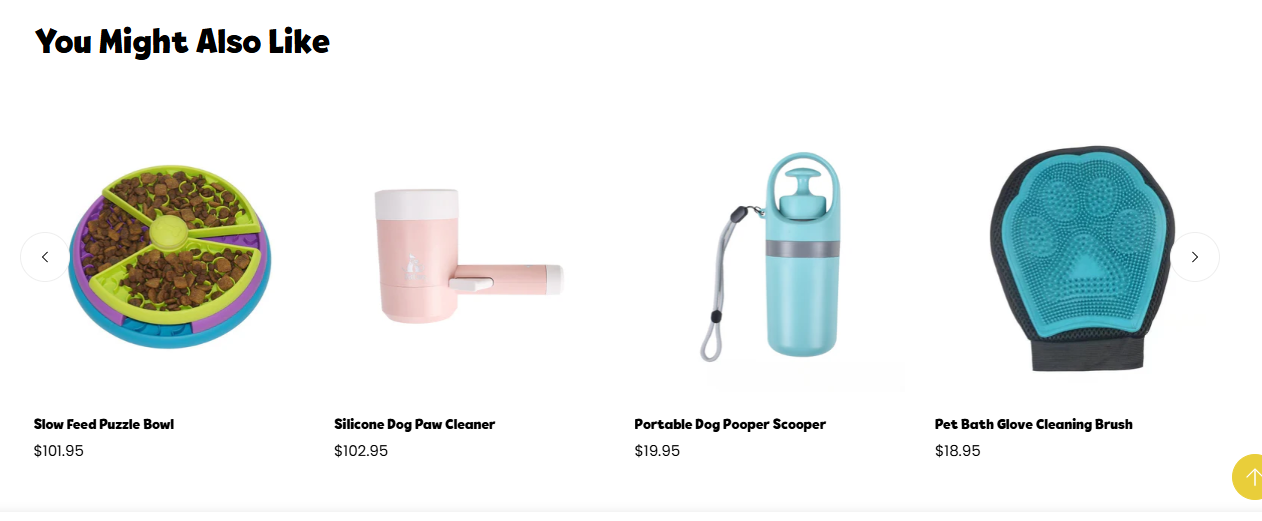The width and height of the screenshot is (1262, 521).
Task: Jump back to top with yellow arrow button
Action: tap(1249, 477)
